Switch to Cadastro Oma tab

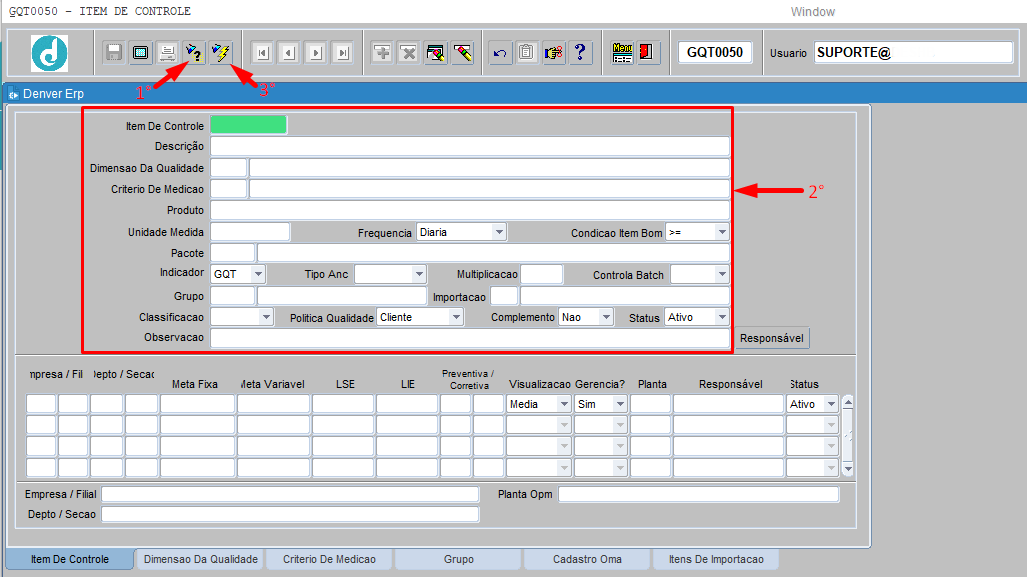pos(587,559)
